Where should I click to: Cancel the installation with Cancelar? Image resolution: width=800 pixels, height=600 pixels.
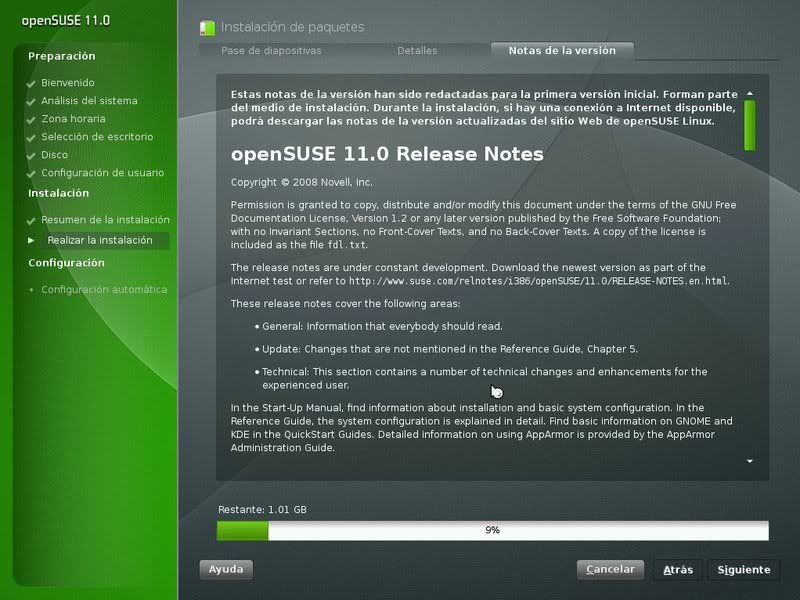(610, 569)
